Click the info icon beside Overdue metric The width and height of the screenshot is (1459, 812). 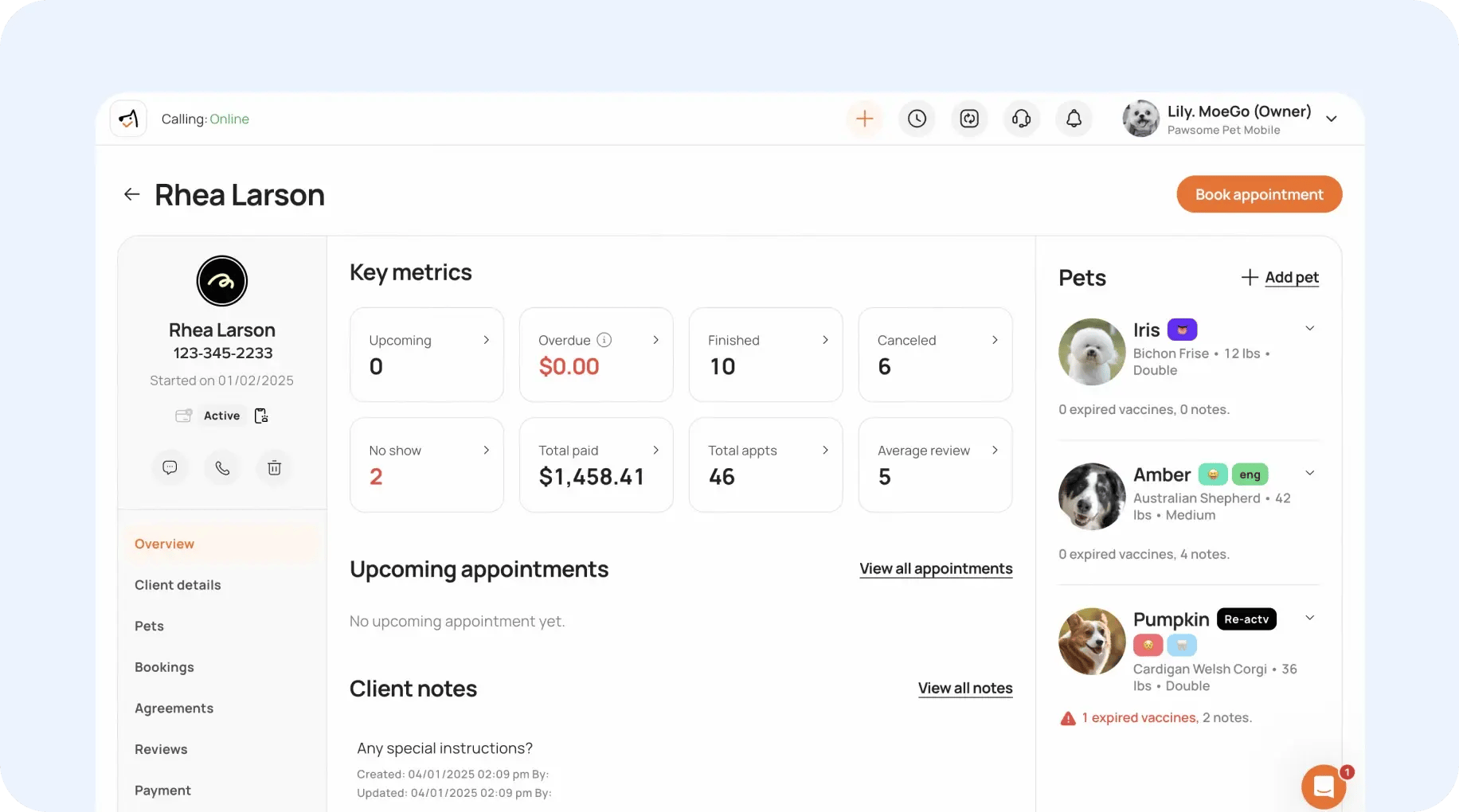(x=604, y=339)
